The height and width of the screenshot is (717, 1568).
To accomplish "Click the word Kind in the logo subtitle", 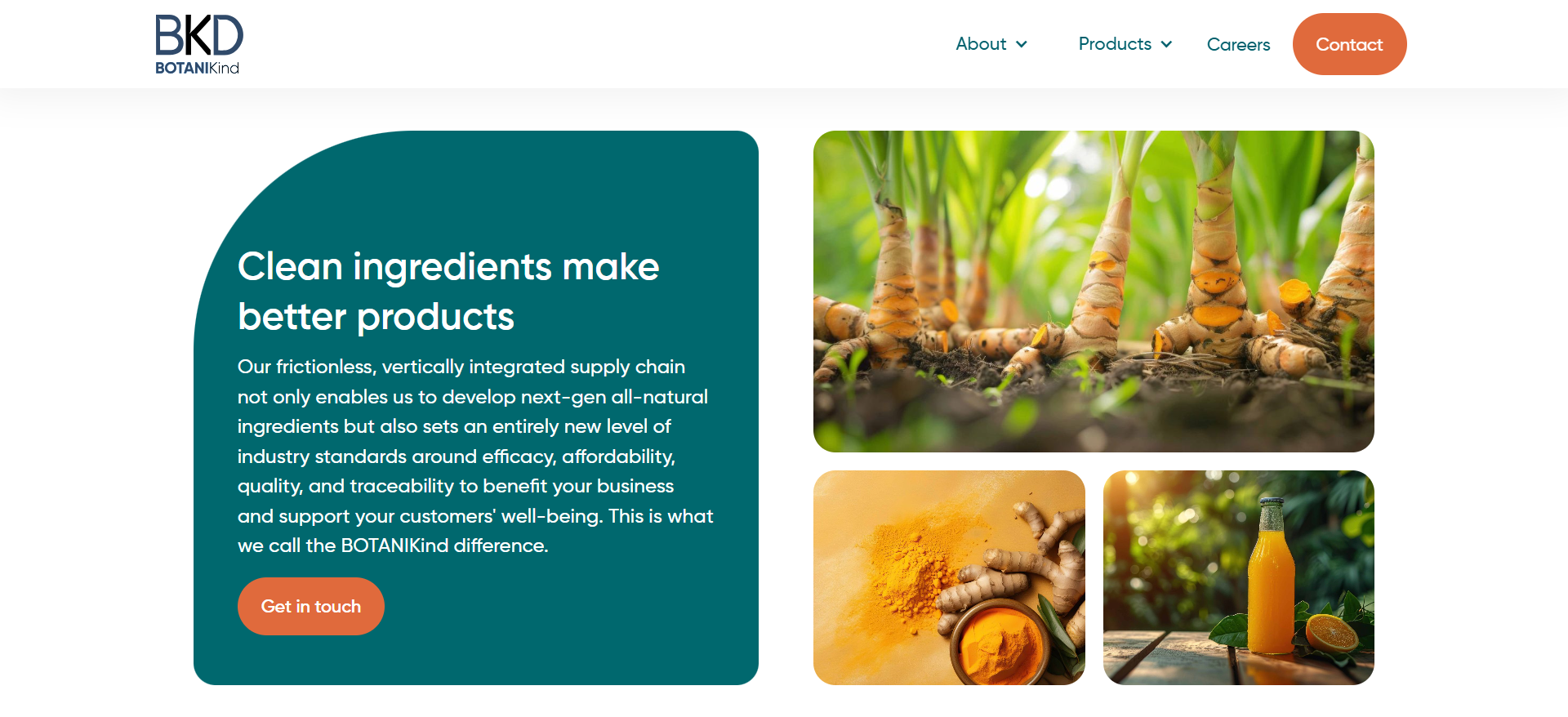I will click(x=224, y=68).
